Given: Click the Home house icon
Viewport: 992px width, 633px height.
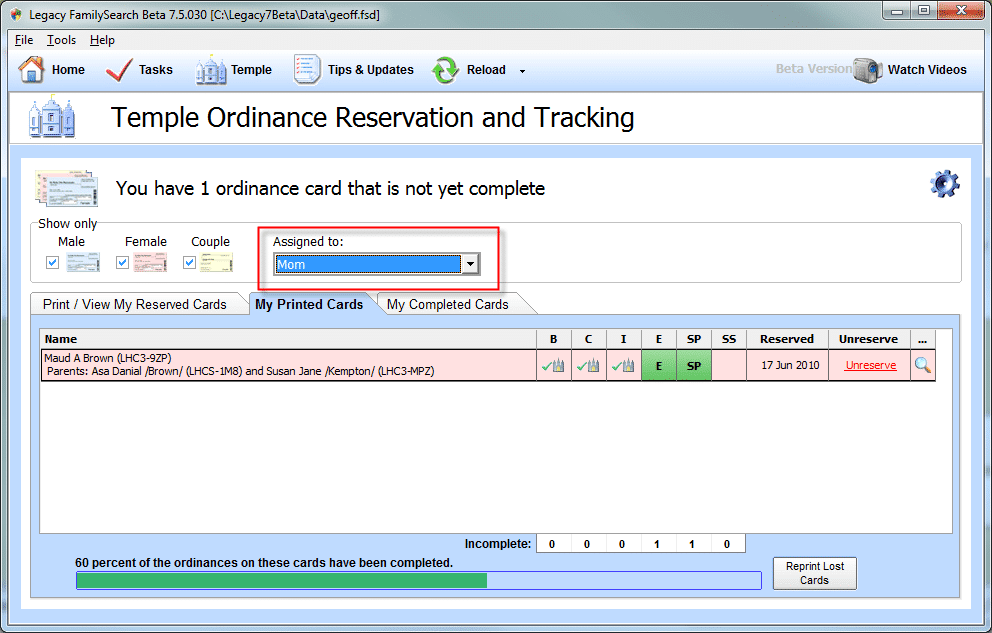Looking at the screenshot, I should click(x=31, y=70).
